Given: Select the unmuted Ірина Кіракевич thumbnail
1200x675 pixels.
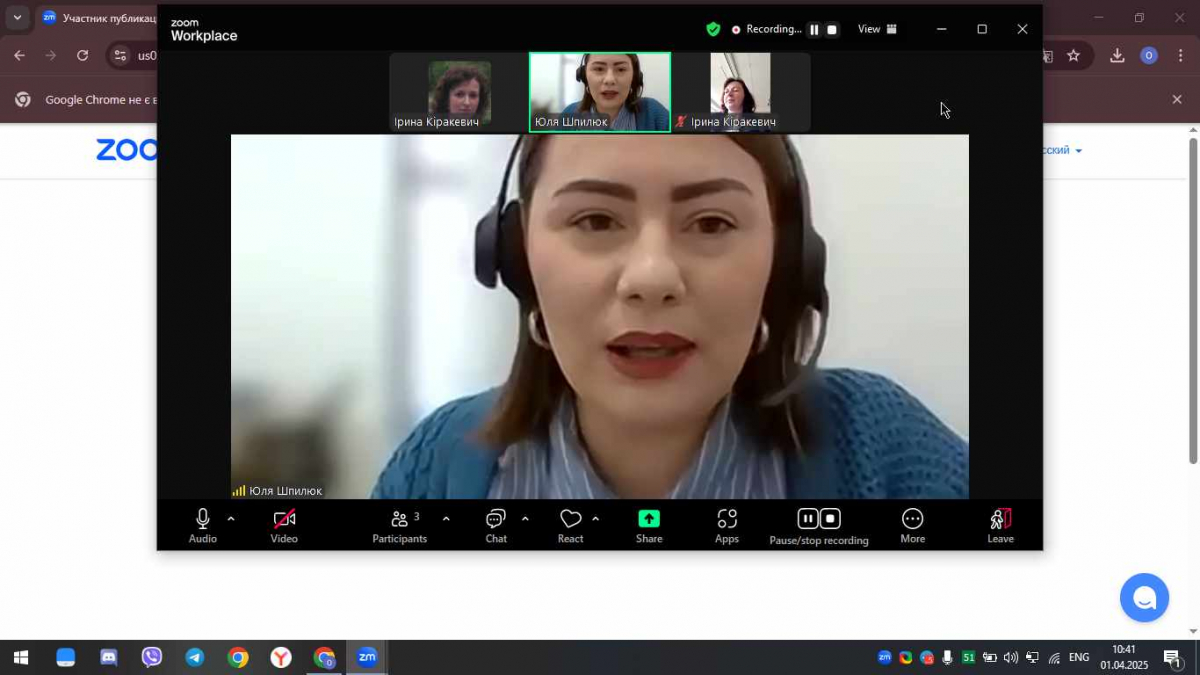Looking at the screenshot, I should 460,92.
